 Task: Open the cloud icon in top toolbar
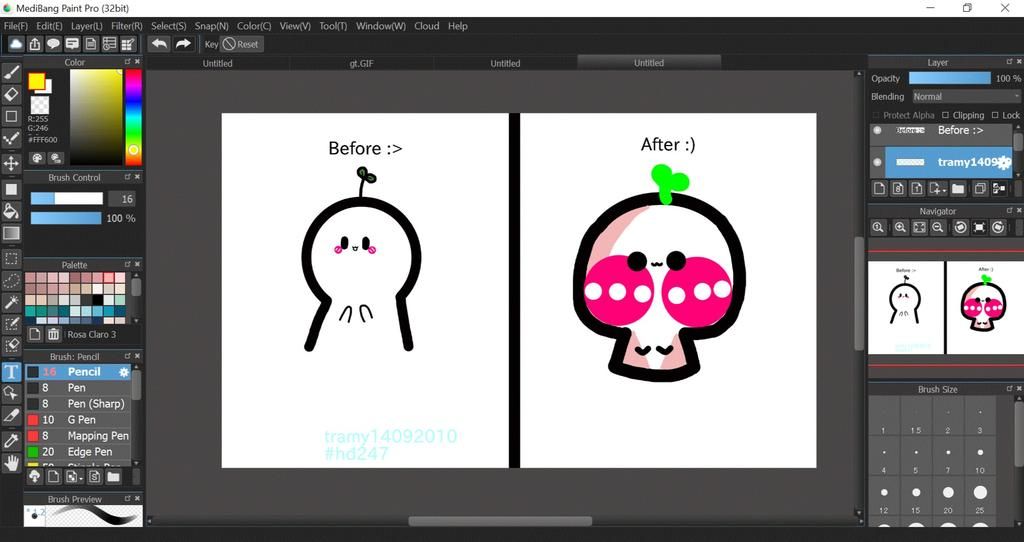coord(16,44)
